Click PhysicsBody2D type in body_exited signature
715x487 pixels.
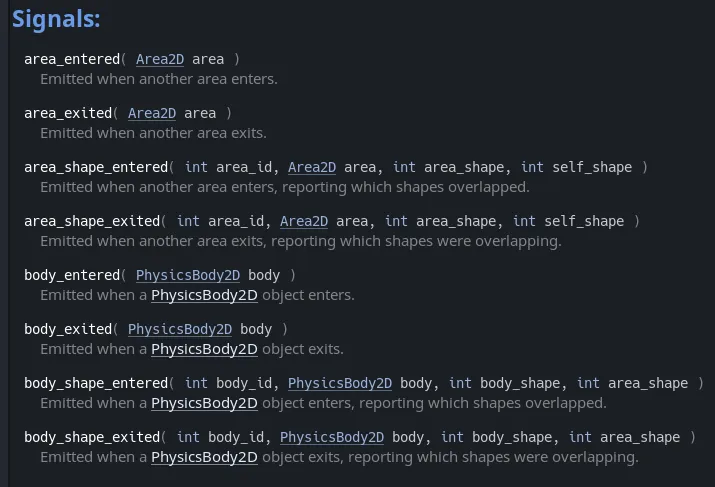179,329
